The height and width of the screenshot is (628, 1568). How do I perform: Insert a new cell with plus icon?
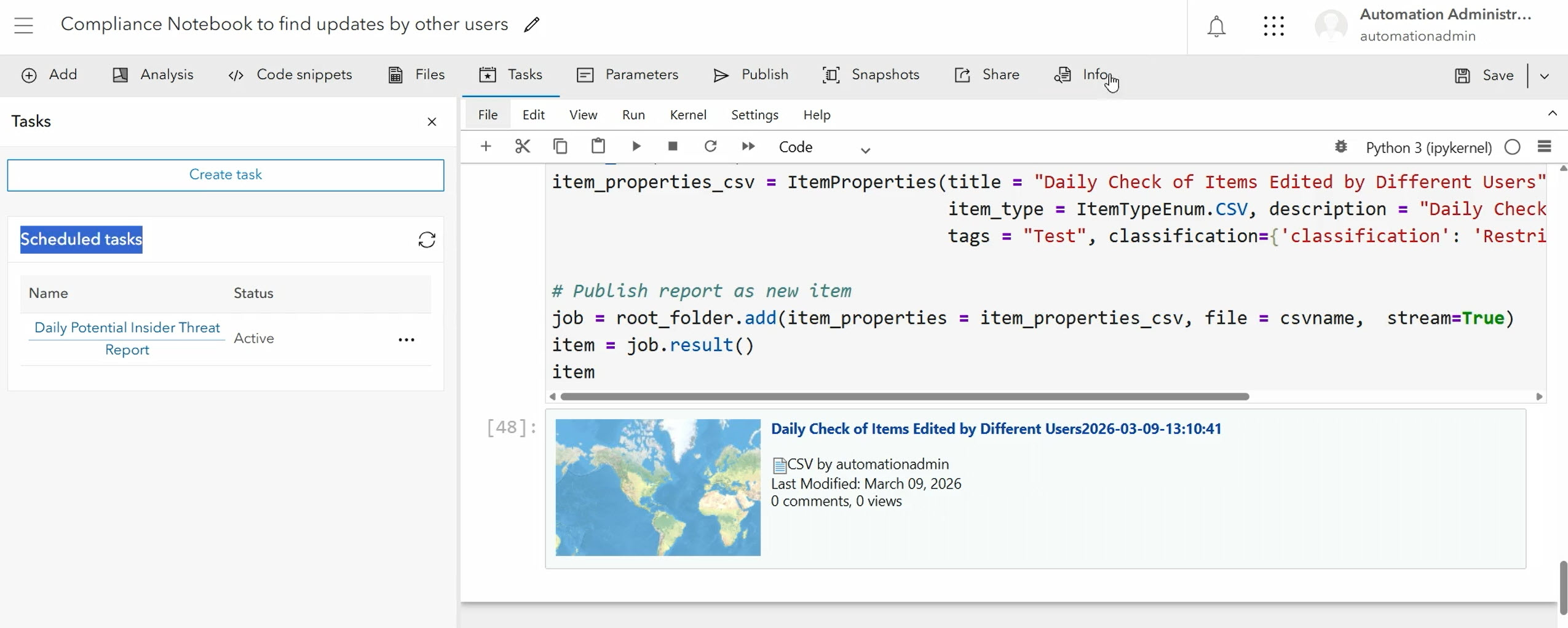486,146
